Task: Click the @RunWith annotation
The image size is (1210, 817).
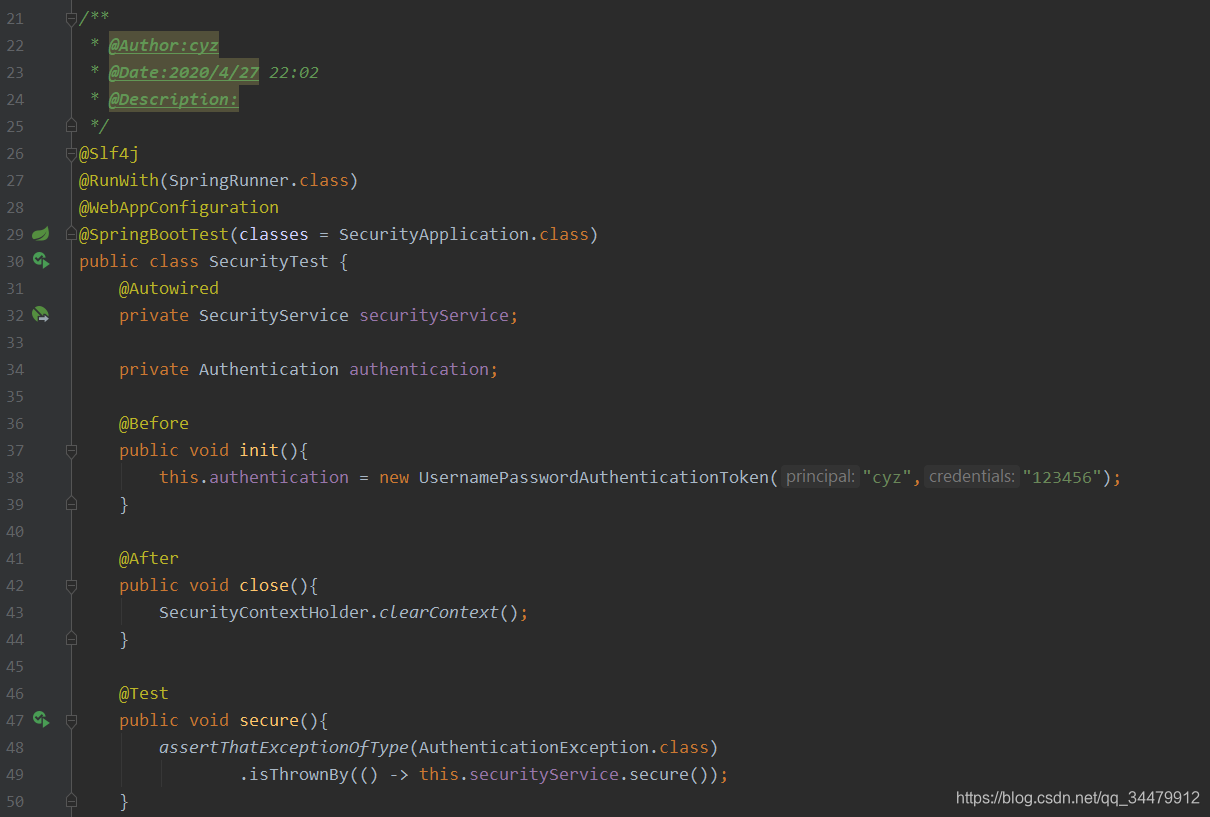Action: pos(119,180)
